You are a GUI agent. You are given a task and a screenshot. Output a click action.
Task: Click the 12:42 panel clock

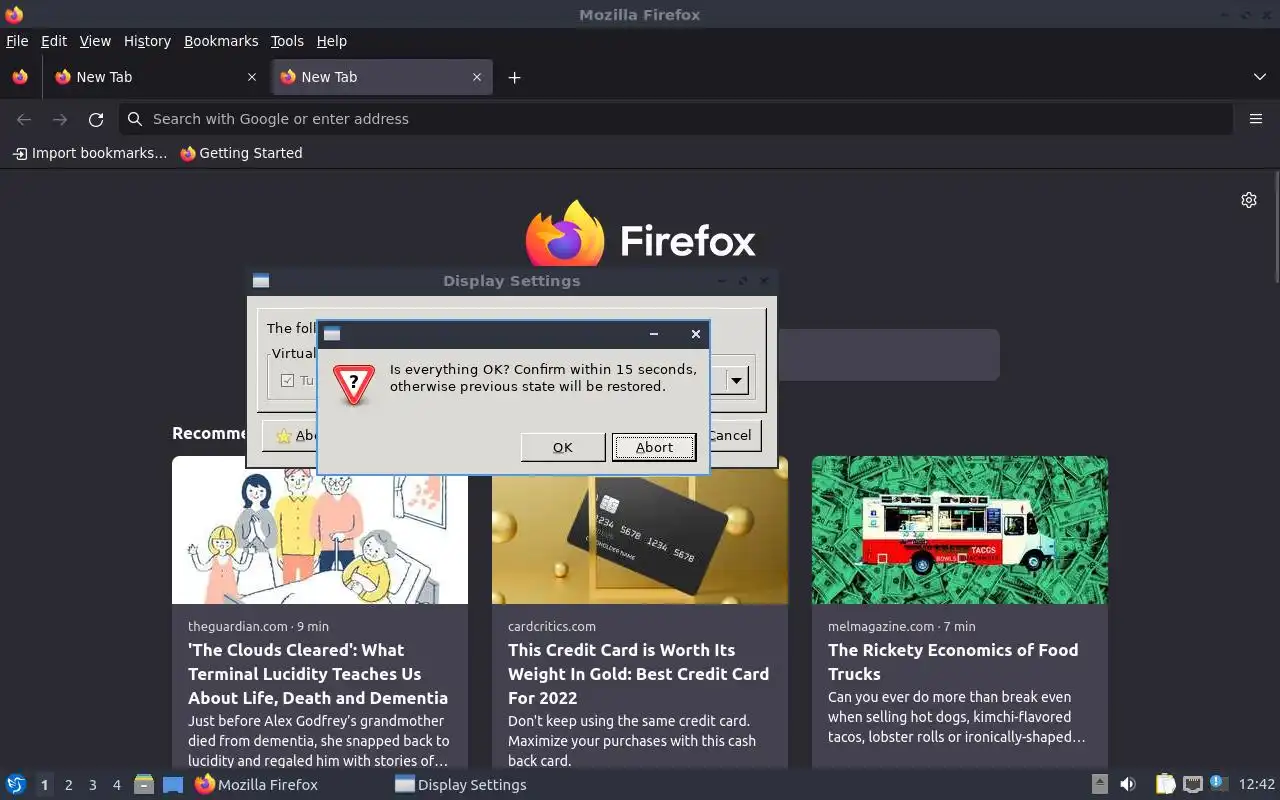pyautogui.click(x=1256, y=784)
